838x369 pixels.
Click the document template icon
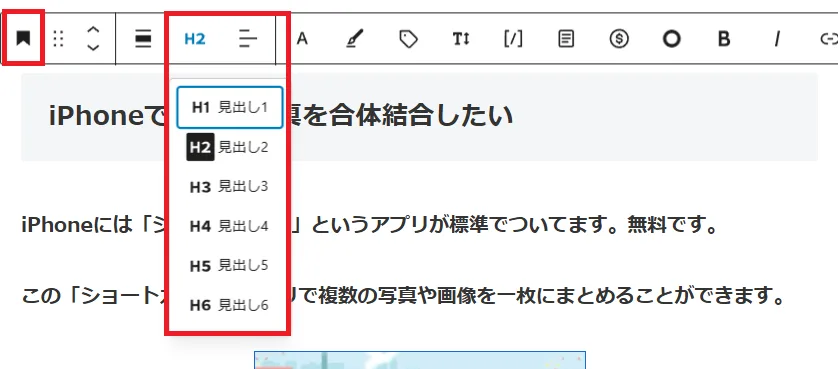[x=566, y=39]
